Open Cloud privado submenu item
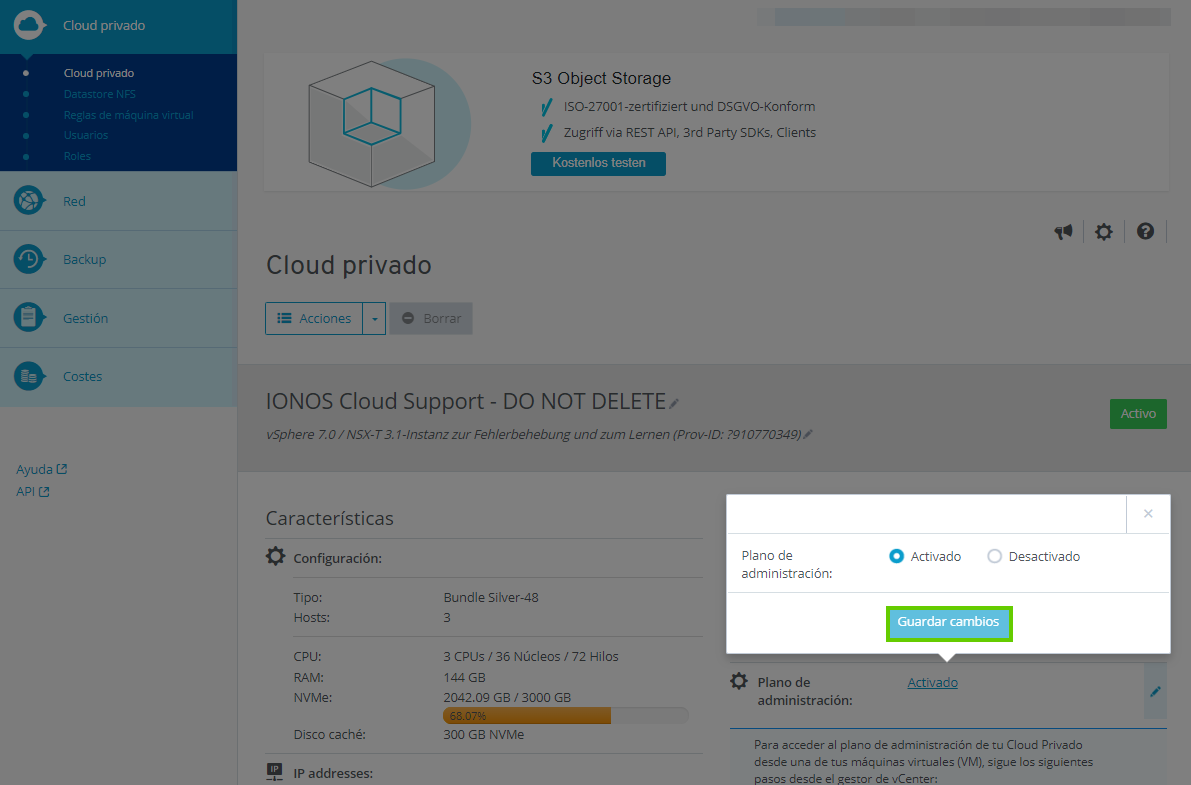Viewport: 1191px width, 785px height. pyautogui.click(x=99, y=73)
